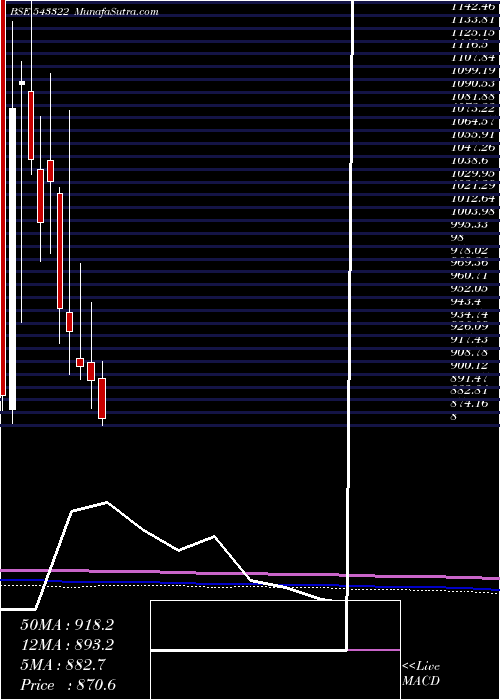Click the 50MA : 918.2 readout

[67, 625]
